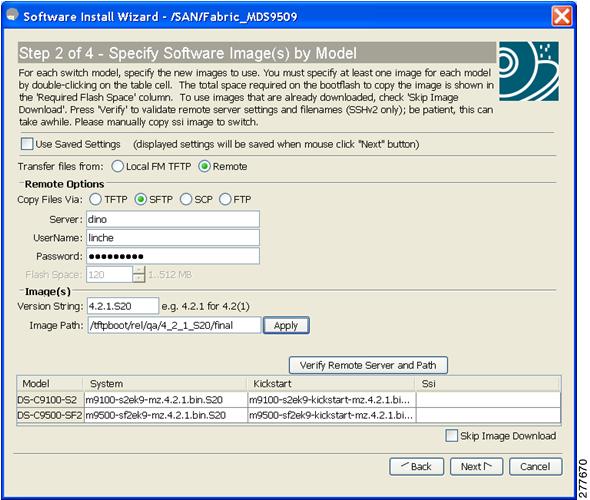
Task: Click the disabled Flash Space field
Action: [109, 274]
